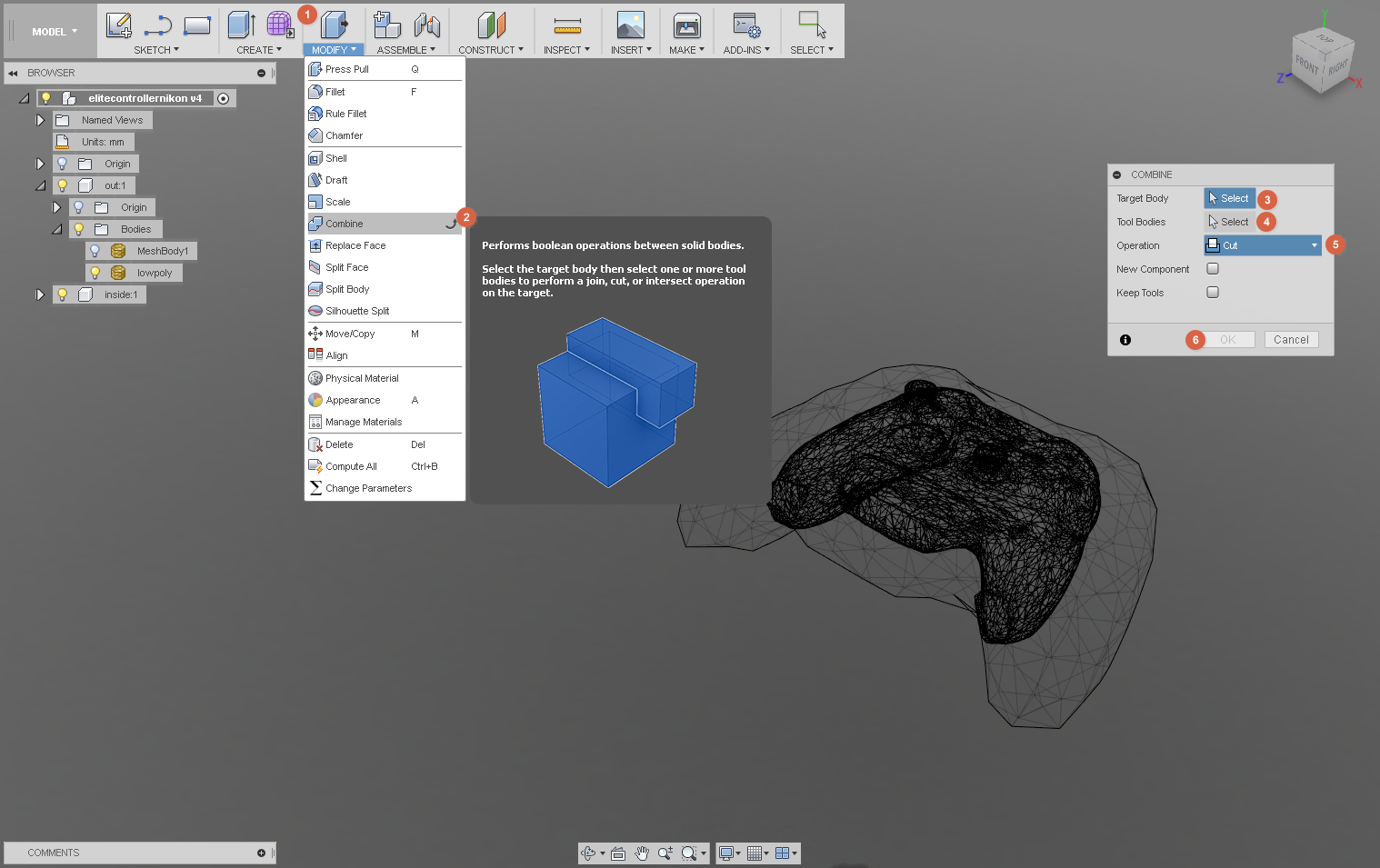Click the Zoom magnifier icon
The image size is (1380, 868).
pyautogui.click(x=665, y=853)
